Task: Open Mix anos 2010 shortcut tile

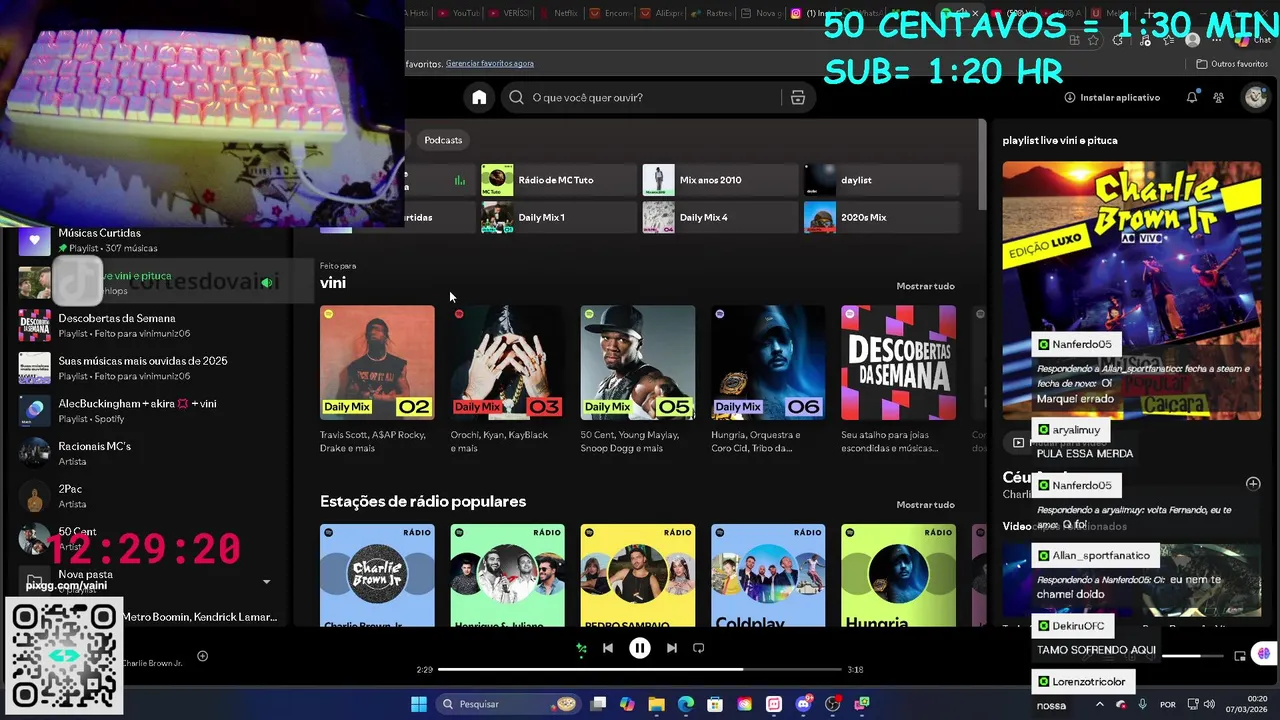Action: click(x=720, y=180)
